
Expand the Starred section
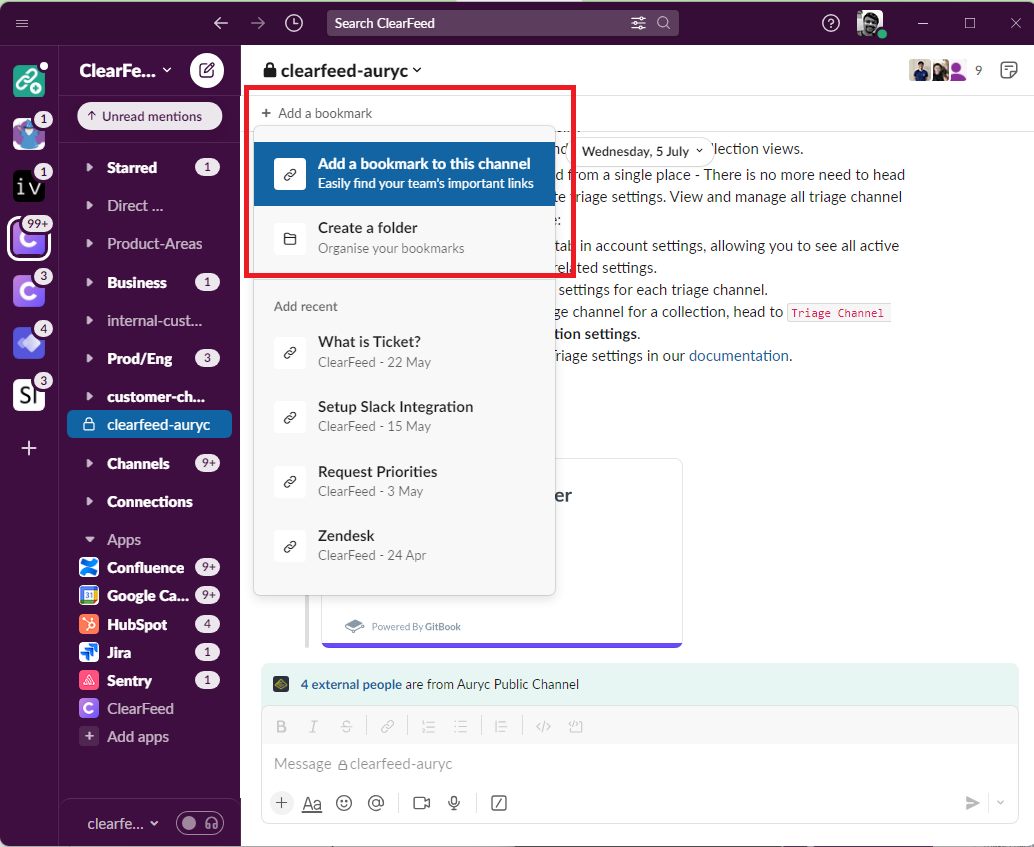pyautogui.click(x=90, y=167)
